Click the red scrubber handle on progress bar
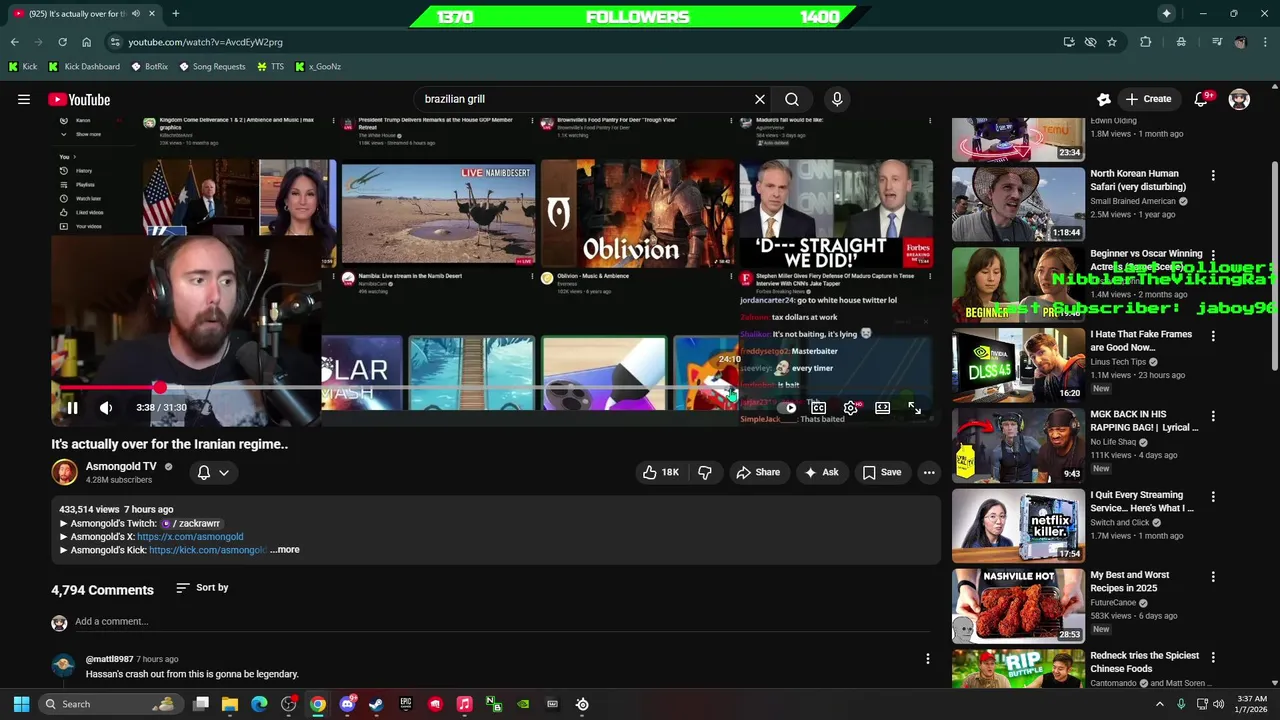 click(x=159, y=388)
